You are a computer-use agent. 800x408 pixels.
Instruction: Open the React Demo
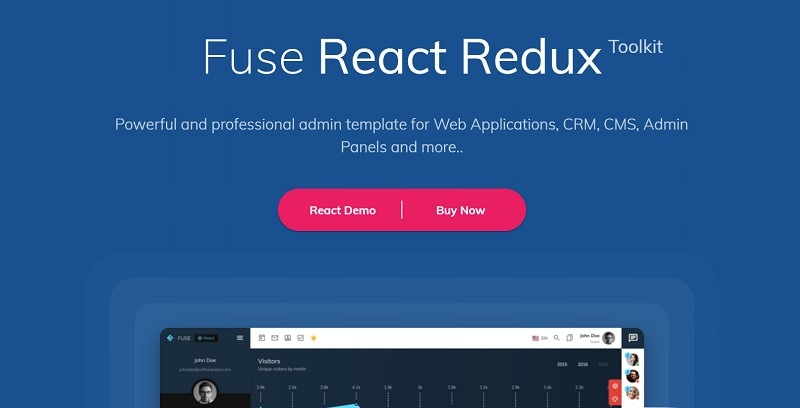point(342,210)
